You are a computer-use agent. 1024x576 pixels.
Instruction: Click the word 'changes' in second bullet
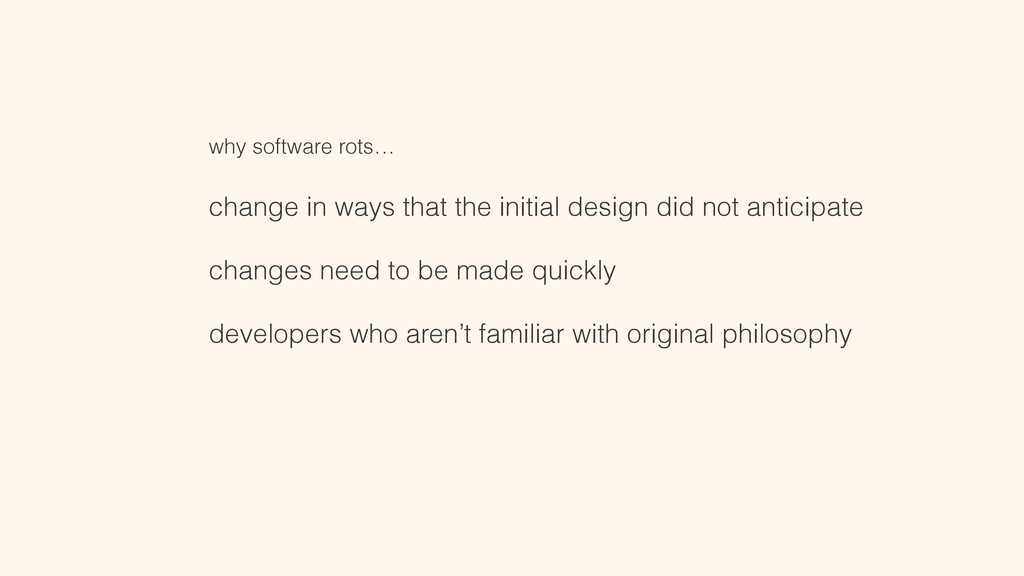click(260, 271)
